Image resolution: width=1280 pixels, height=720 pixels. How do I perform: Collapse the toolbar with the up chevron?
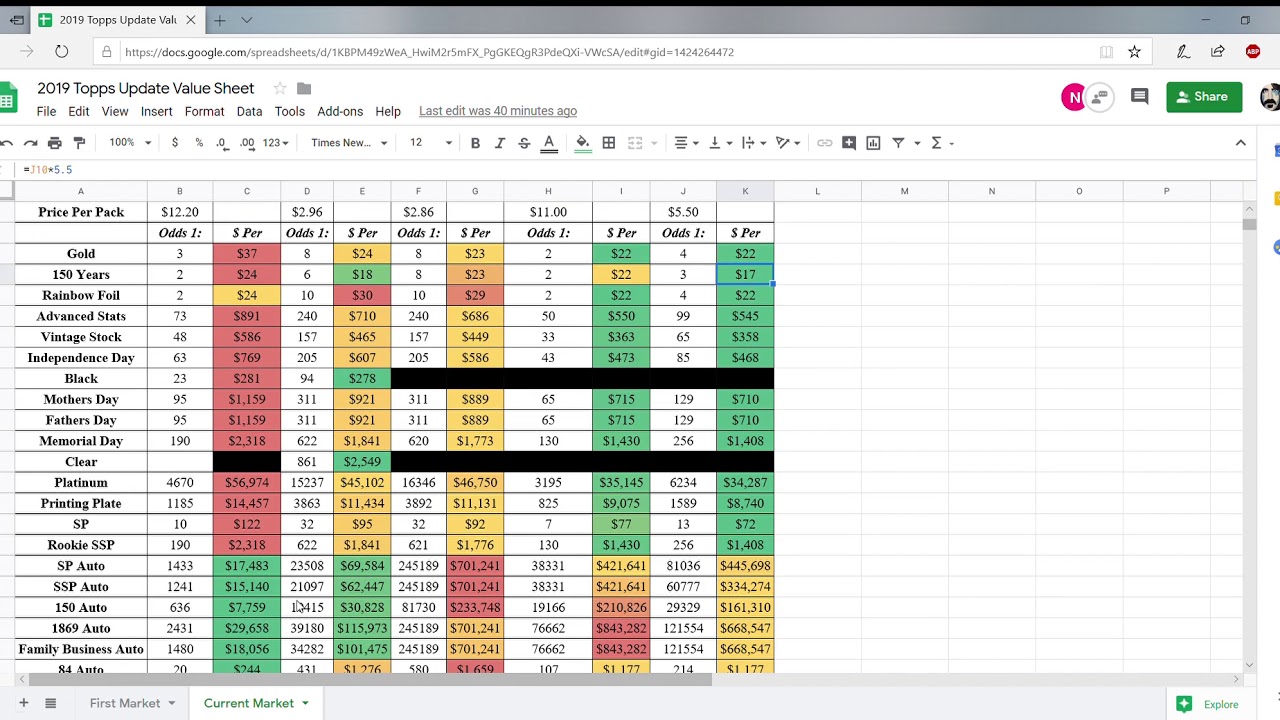pos(1241,143)
